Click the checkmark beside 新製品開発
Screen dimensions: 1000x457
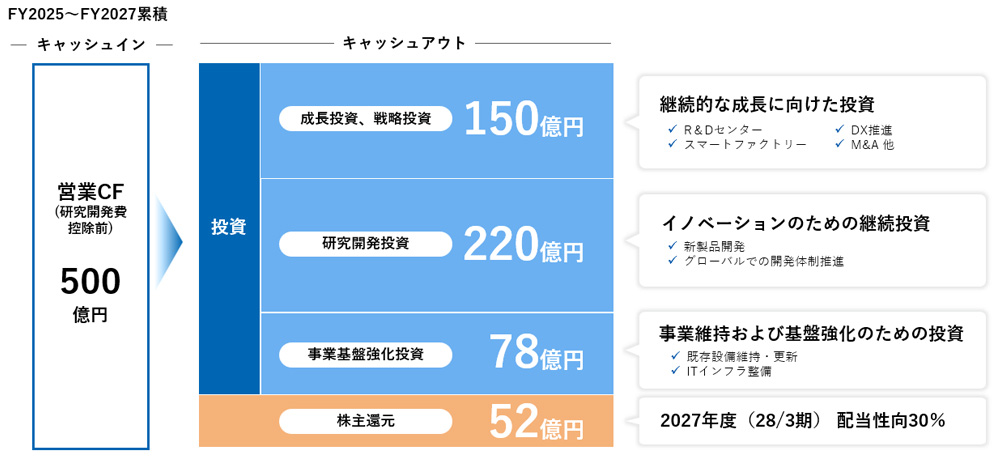click(672, 246)
